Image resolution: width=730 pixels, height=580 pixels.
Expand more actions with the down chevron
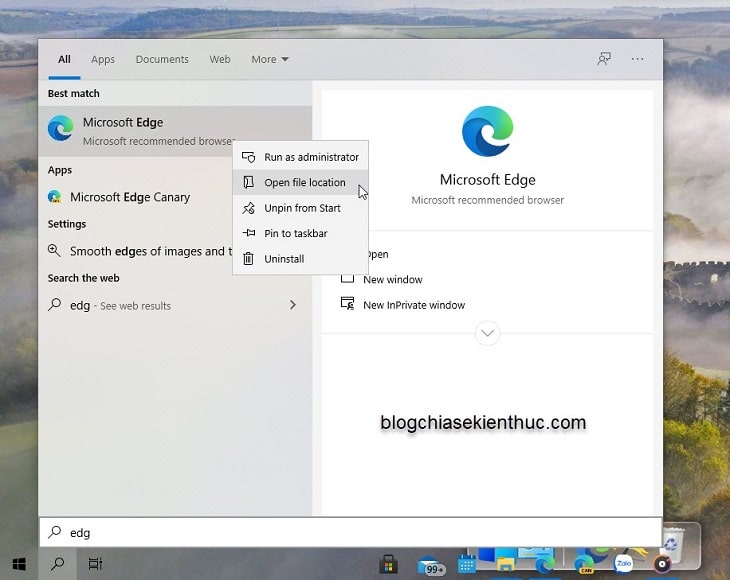[x=487, y=333]
